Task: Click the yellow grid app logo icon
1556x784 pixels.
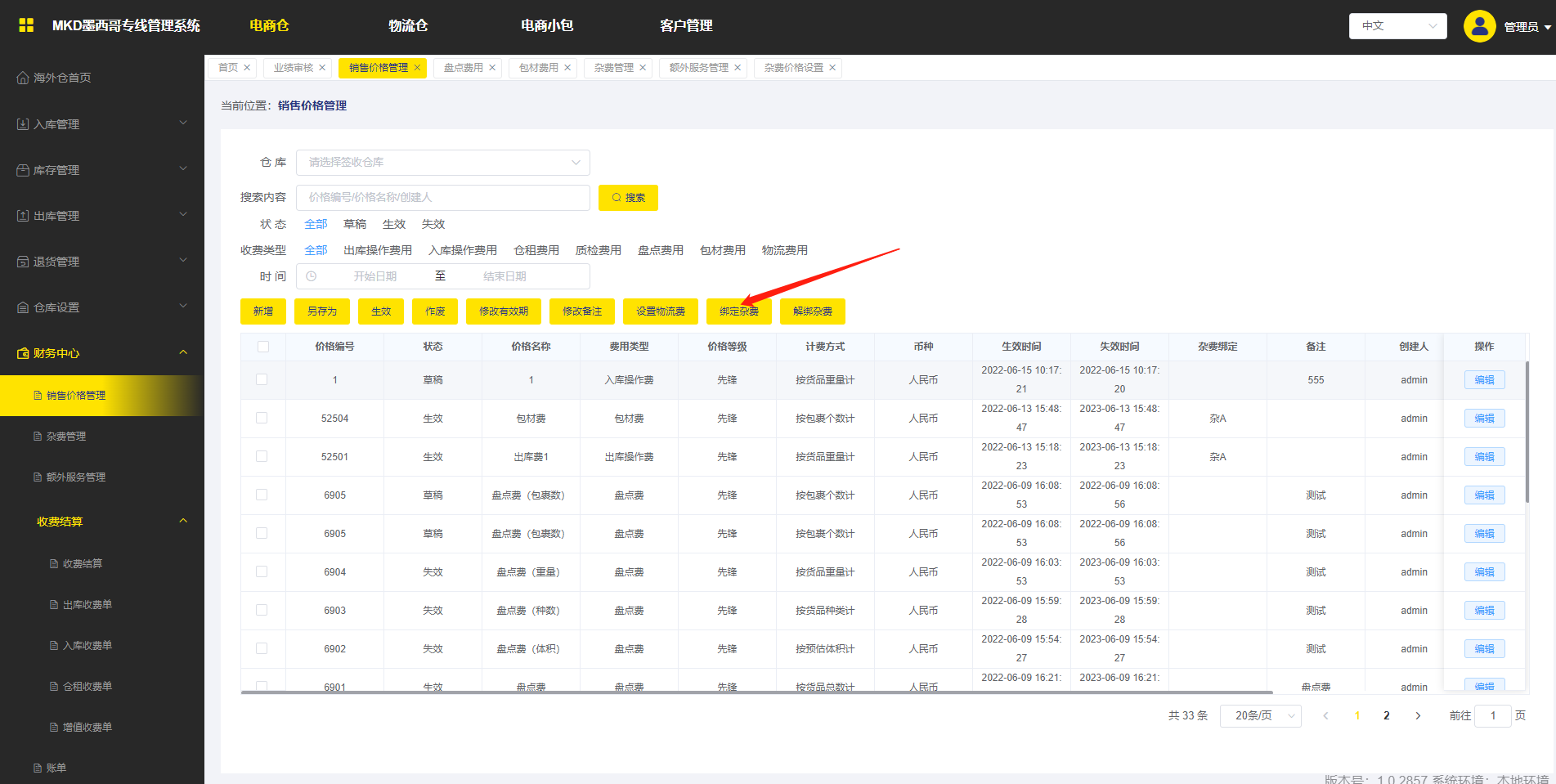Action: 26,25
